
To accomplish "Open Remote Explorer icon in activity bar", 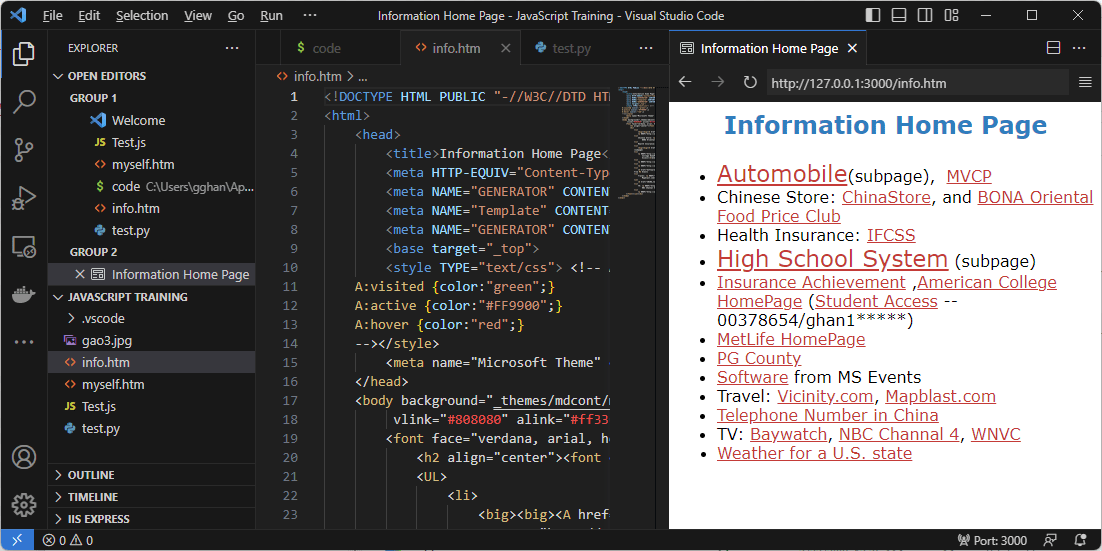I will (x=24, y=247).
